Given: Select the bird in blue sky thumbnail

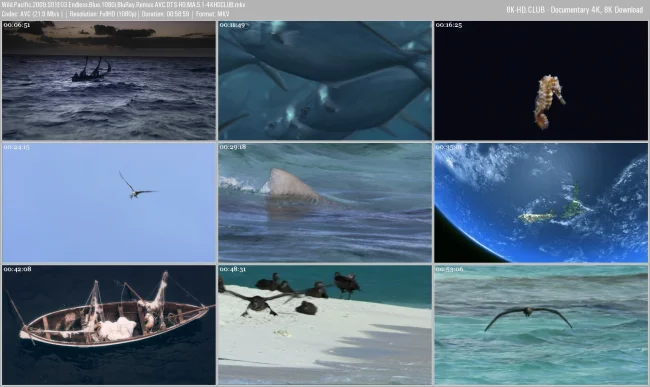Looking at the screenshot, I should [x=109, y=203].
